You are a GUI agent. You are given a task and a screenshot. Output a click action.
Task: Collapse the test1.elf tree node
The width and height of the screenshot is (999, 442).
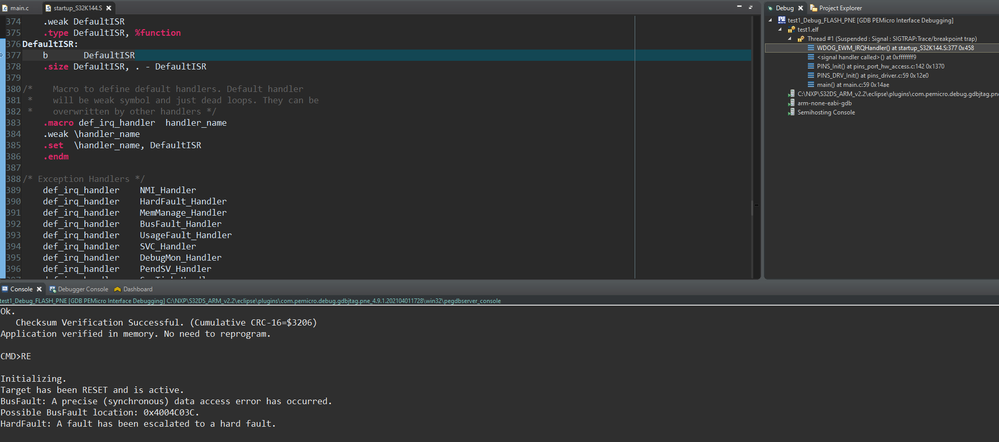point(778,29)
